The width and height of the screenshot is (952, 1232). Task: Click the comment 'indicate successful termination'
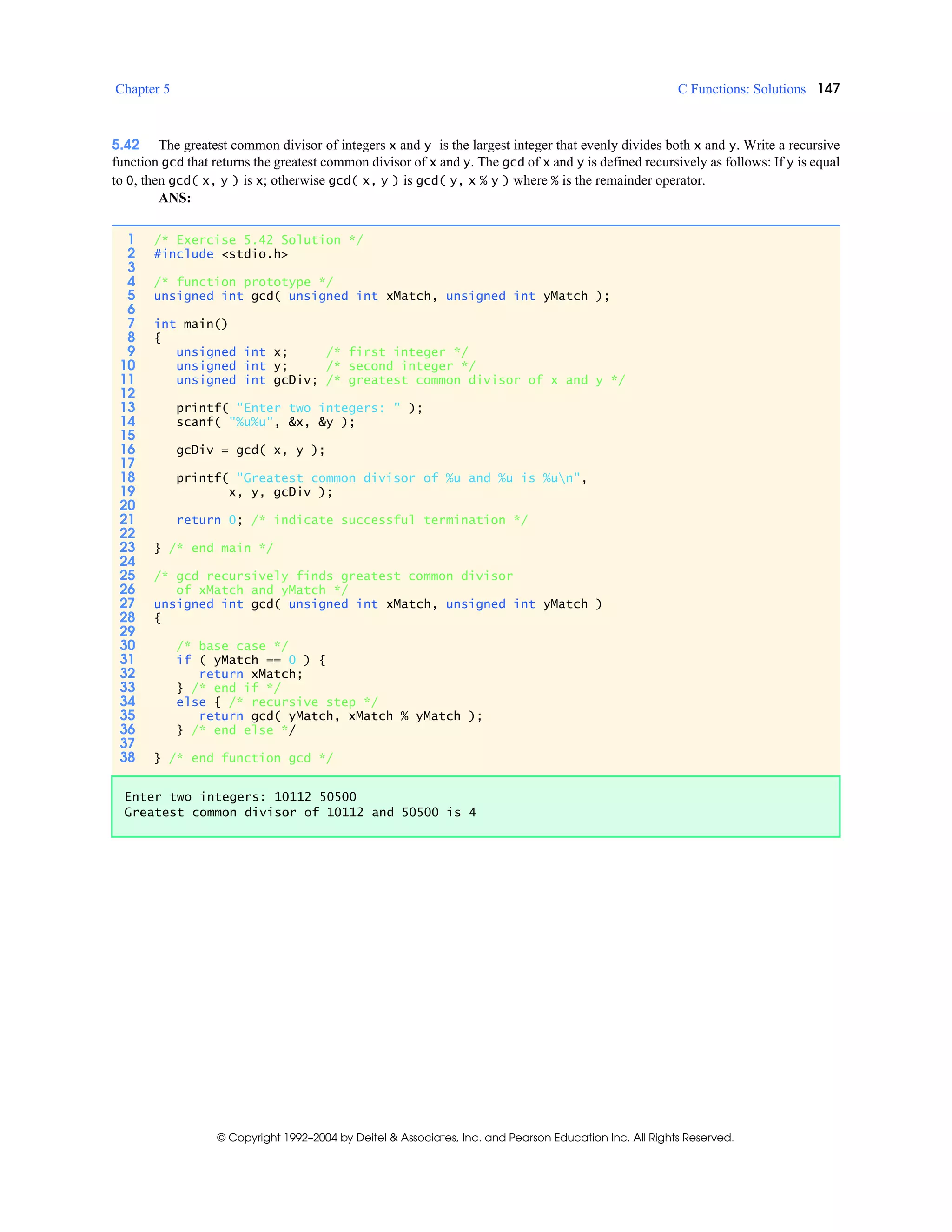click(x=390, y=520)
